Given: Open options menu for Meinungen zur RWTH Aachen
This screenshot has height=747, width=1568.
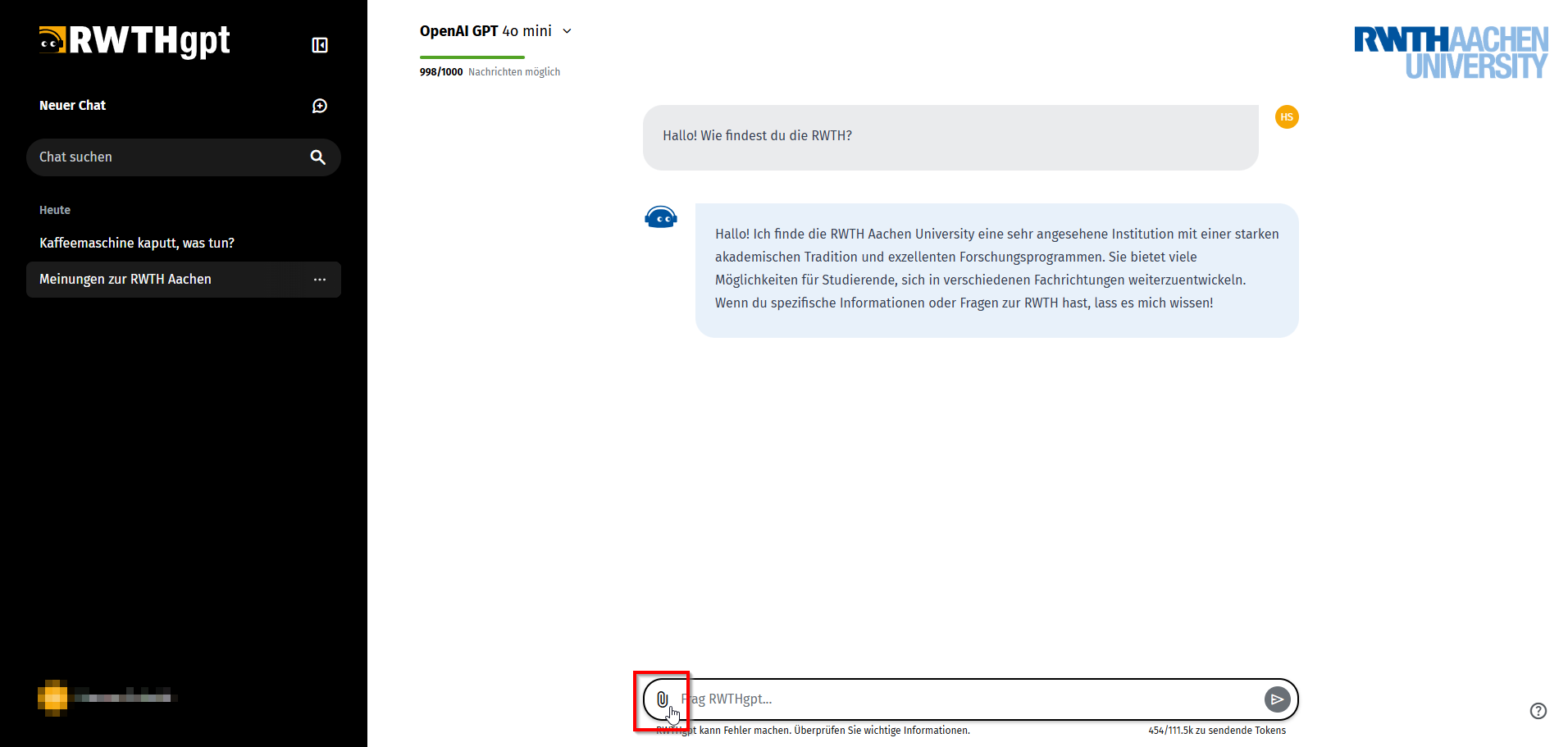Looking at the screenshot, I should (320, 280).
